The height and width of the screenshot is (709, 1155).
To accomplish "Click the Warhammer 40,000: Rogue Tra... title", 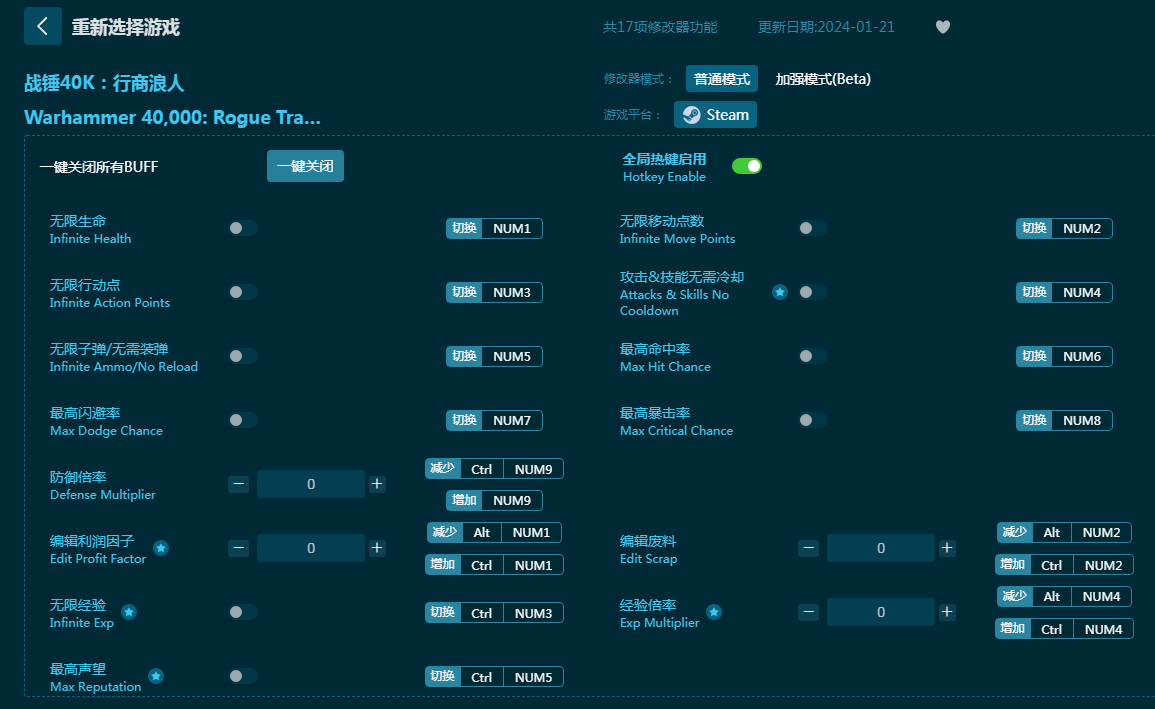I will click(172, 118).
